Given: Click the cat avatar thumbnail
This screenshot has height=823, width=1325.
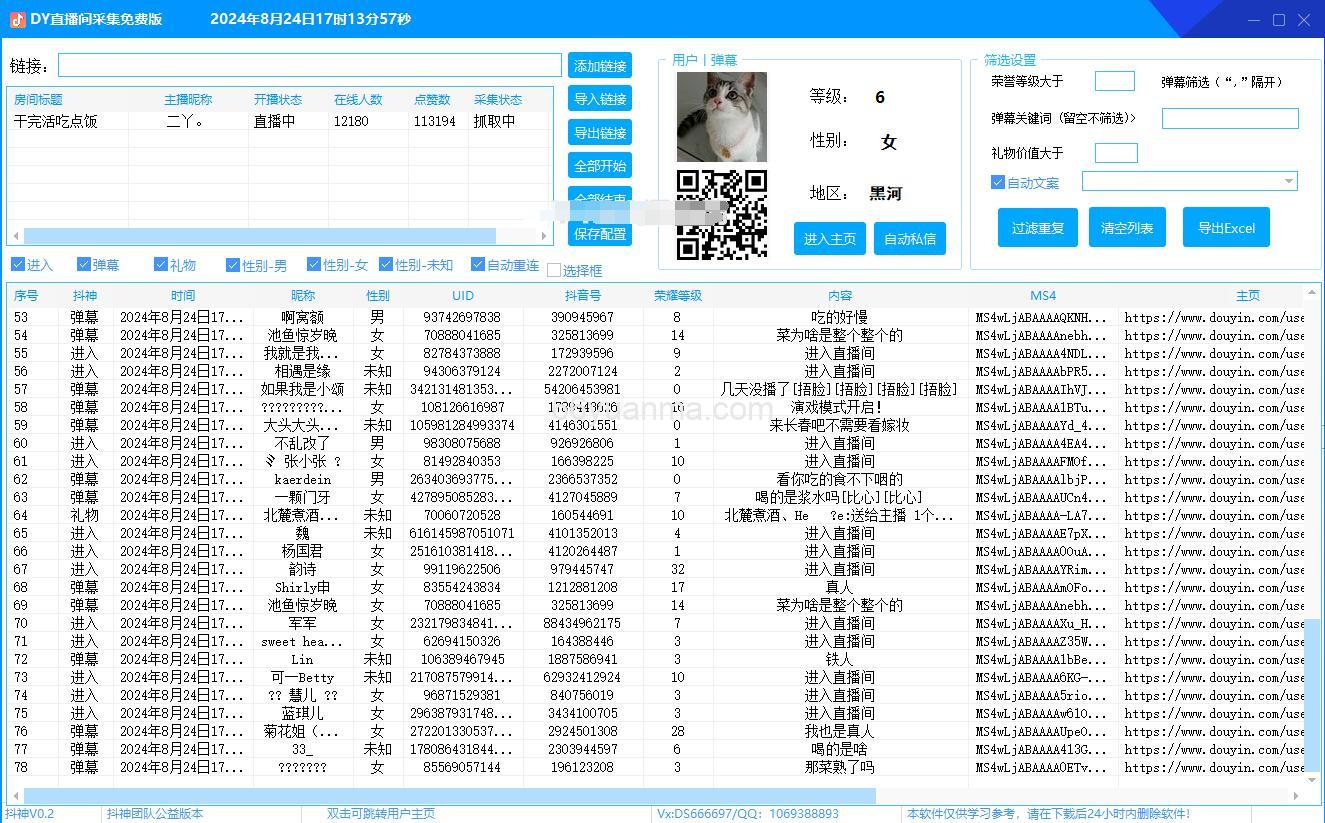Looking at the screenshot, I should click(722, 117).
